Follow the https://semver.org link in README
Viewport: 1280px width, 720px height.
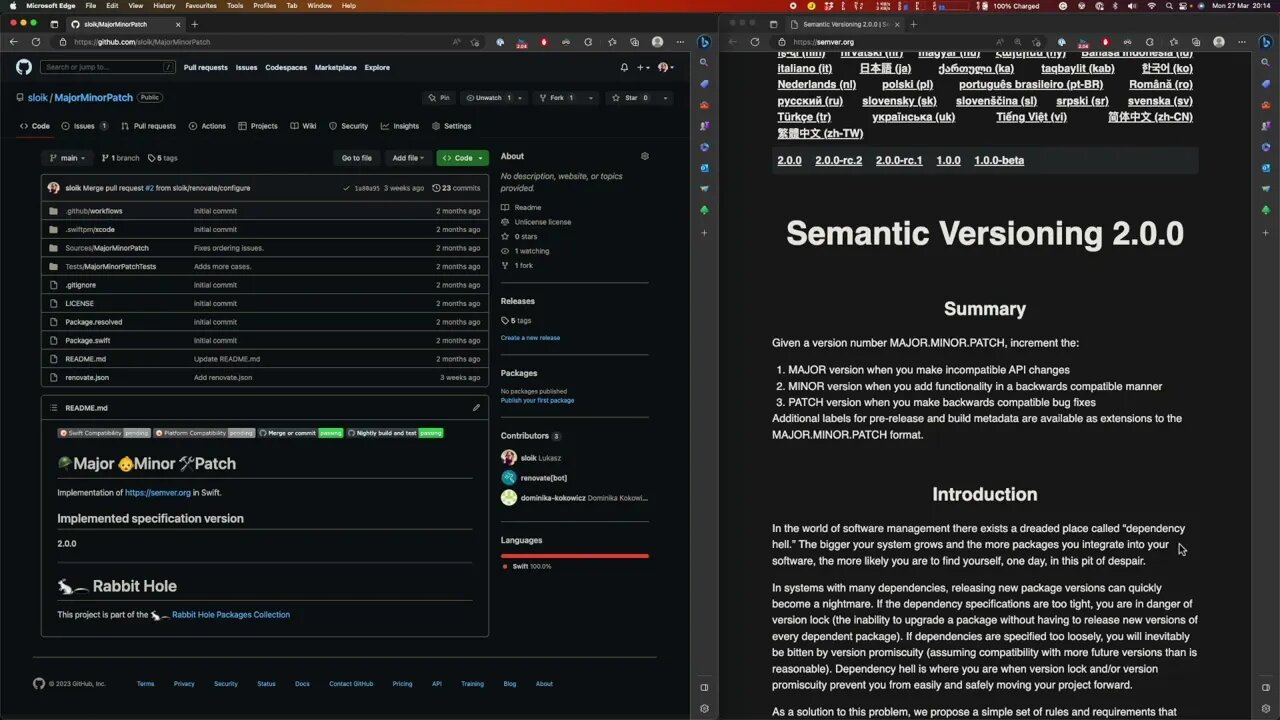[158, 493]
